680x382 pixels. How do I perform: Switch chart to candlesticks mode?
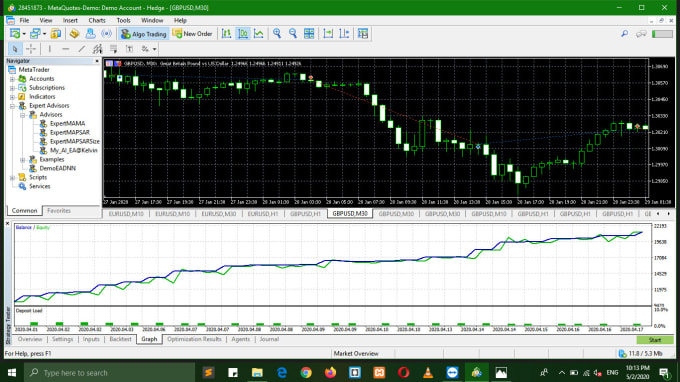(243, 33)
